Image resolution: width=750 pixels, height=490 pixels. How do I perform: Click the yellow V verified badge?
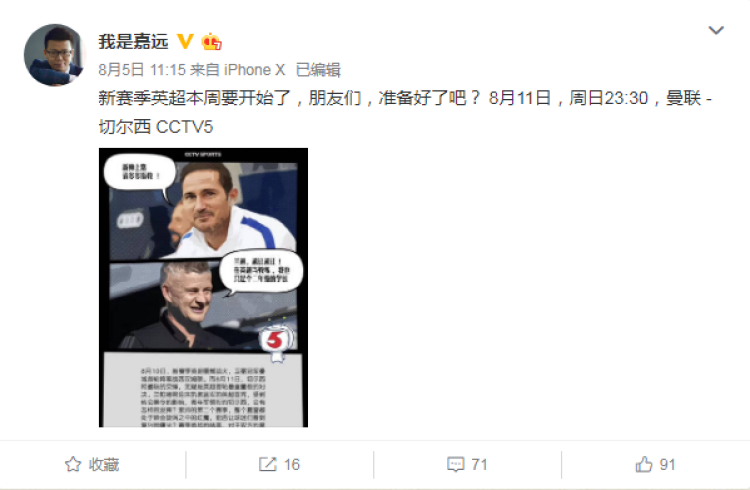[x=186, y=41]
